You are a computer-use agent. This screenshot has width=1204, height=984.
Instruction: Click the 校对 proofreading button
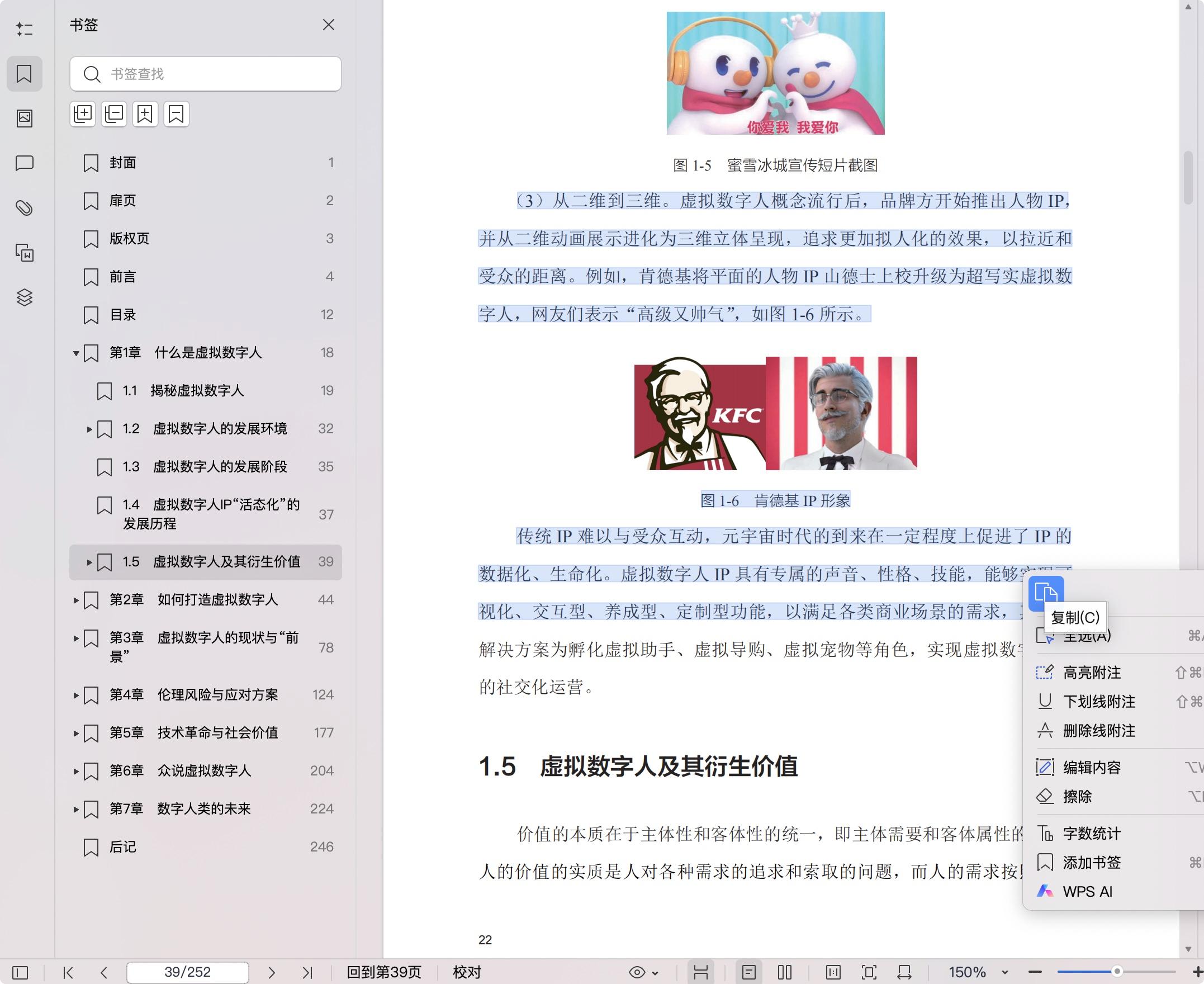[x=467, y=973]
